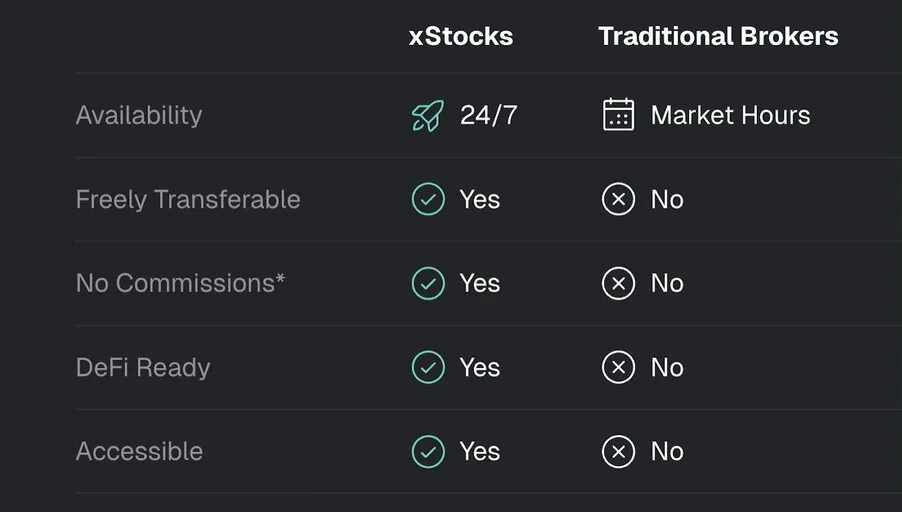Click the X icon in No Commissions row

[618, 283]
